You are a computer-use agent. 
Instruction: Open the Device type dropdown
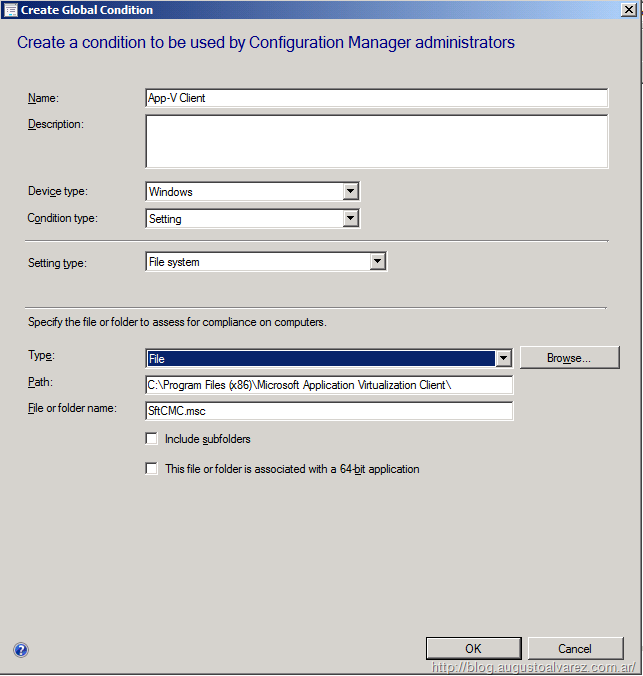(350, 191)
